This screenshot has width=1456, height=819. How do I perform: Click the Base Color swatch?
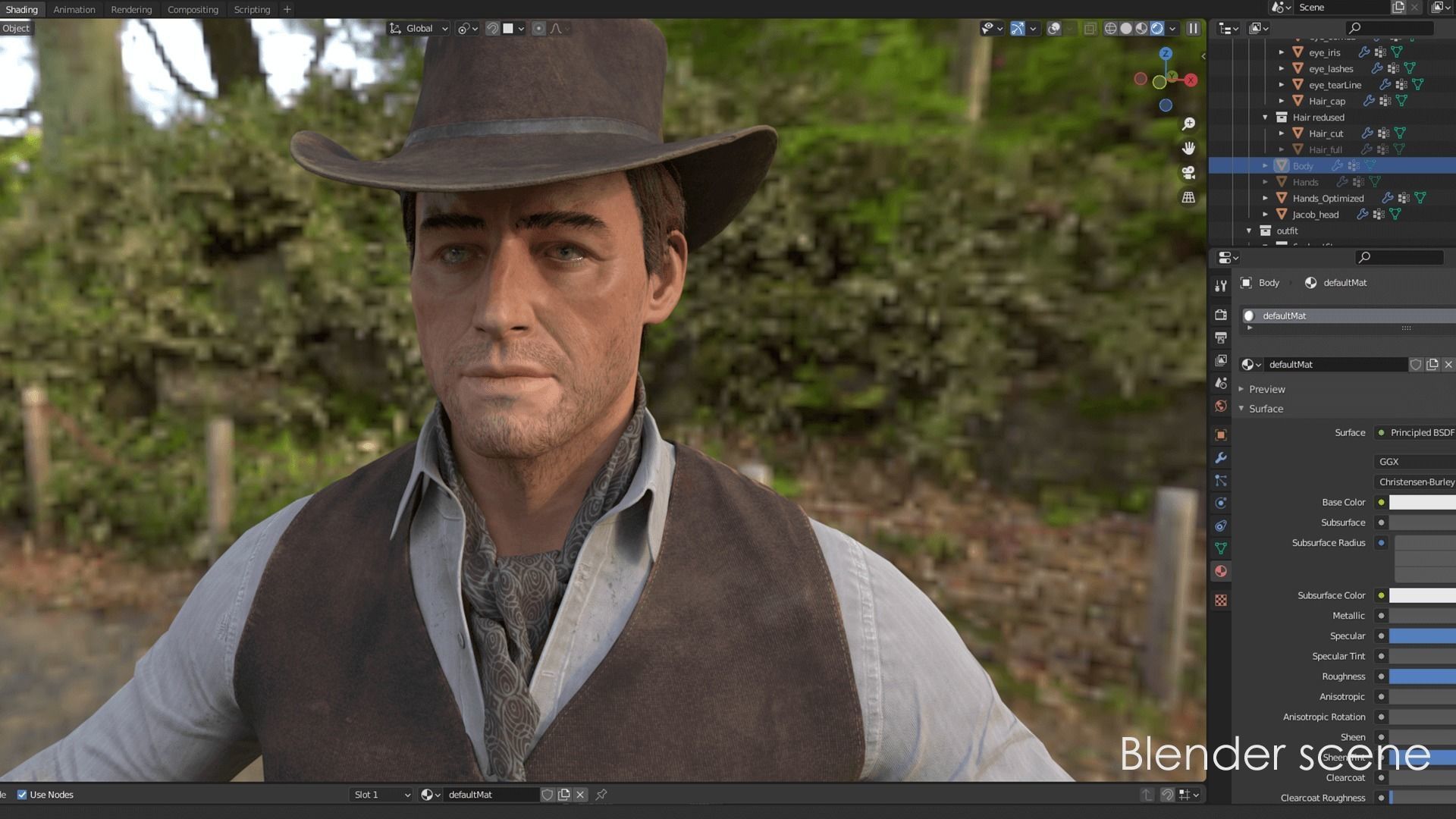click(1423, 502)
